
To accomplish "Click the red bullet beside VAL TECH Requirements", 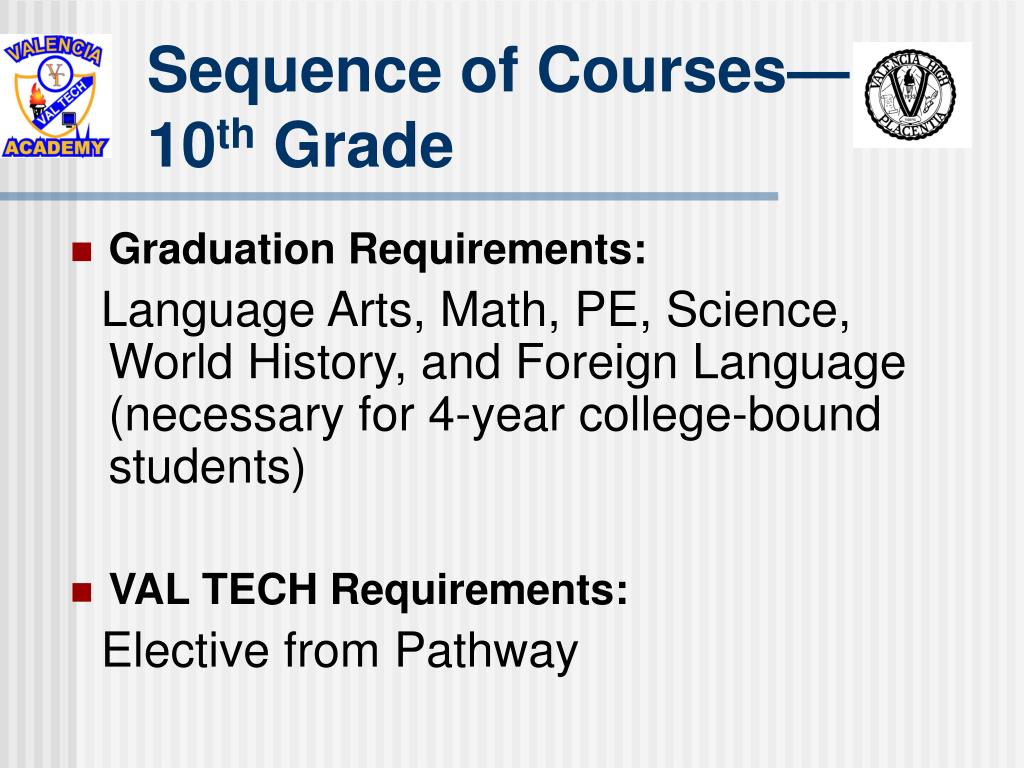I will click(82, 592).
